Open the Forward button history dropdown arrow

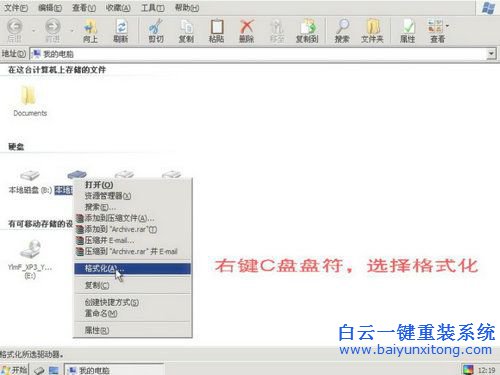(x=72, y=31)
